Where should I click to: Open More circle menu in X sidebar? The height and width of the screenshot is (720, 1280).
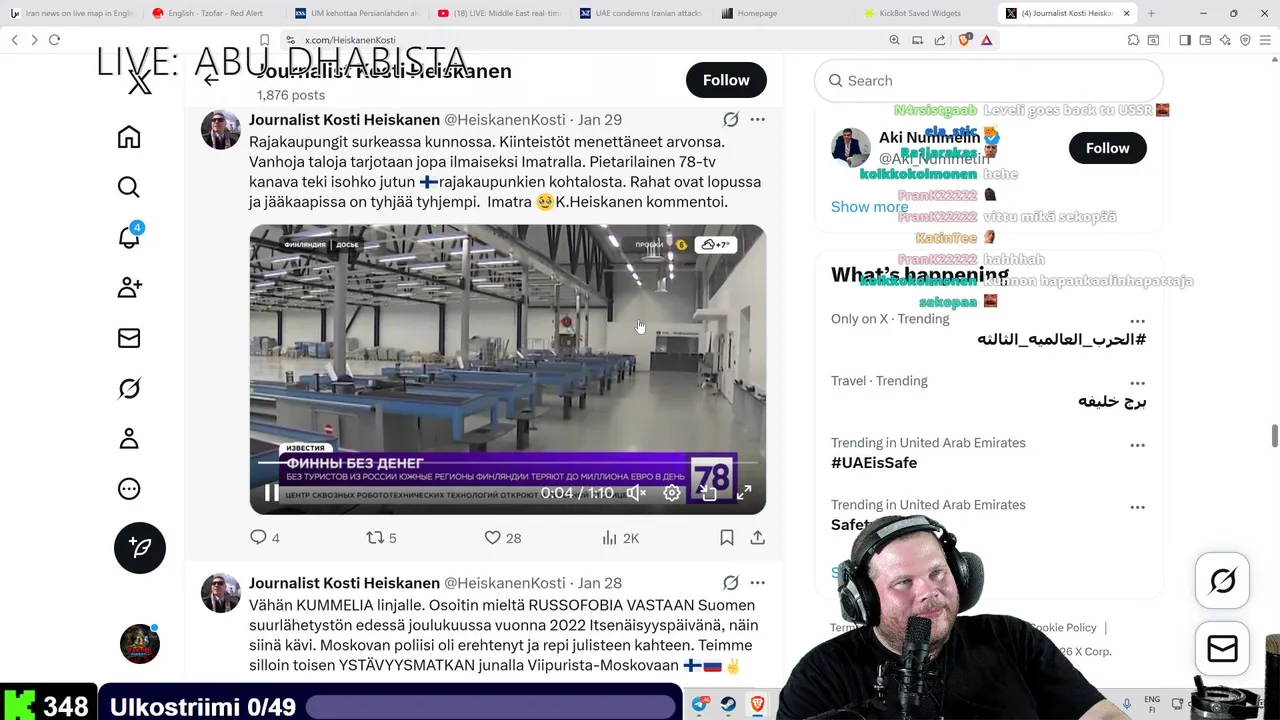[x=129, y=489]
